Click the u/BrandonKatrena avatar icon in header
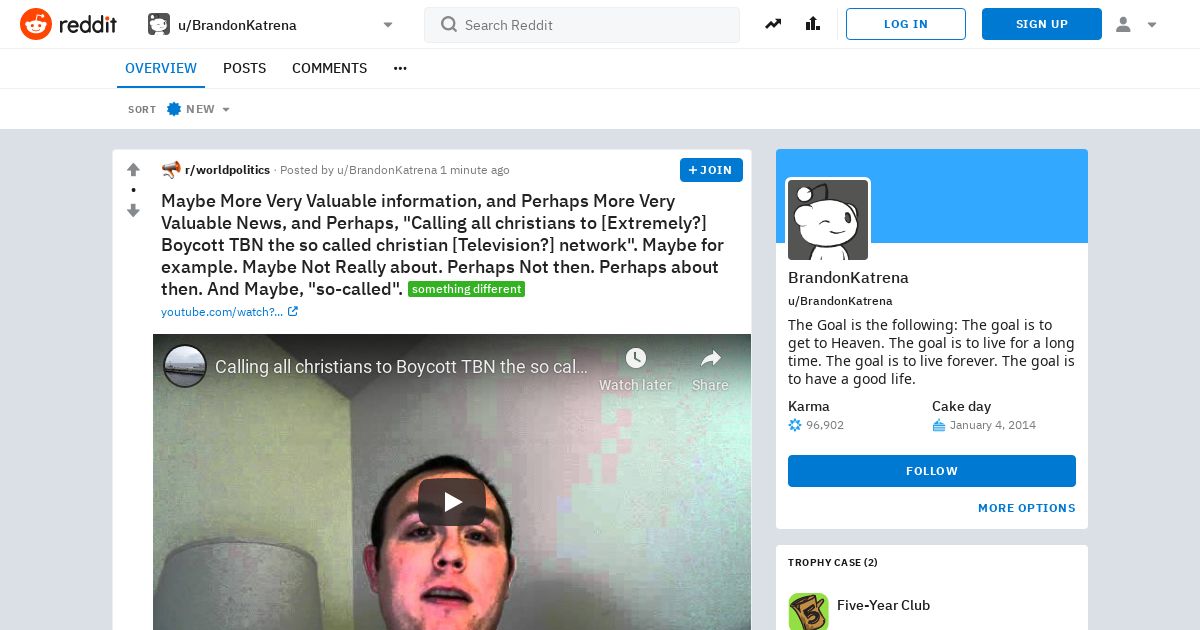Screen dimensions: 1200x630 click(159, 24)
